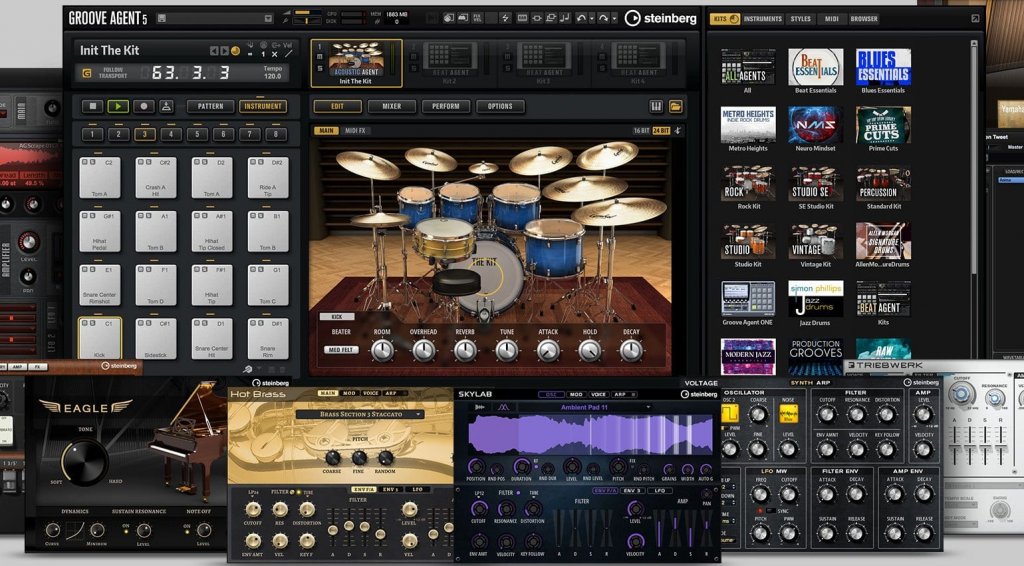Select pad group 3

click(144, 134)
